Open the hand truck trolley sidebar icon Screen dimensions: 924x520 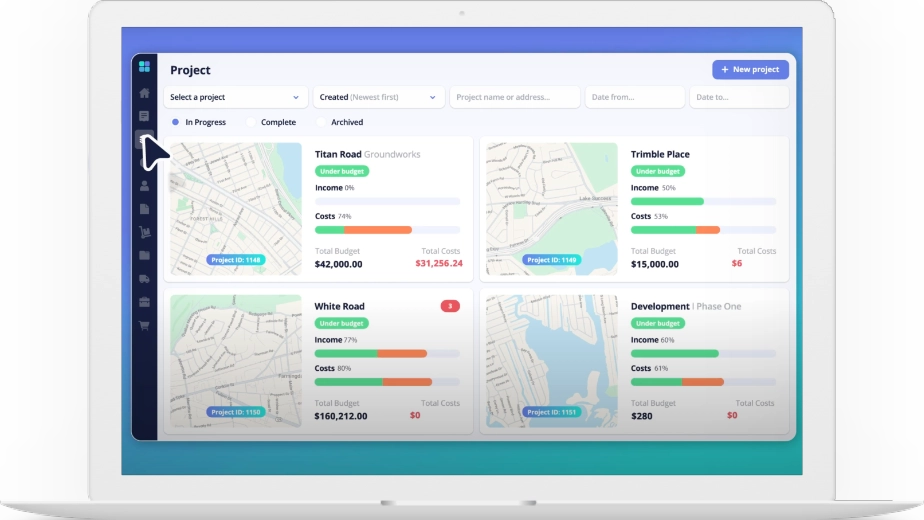point(144,232)
